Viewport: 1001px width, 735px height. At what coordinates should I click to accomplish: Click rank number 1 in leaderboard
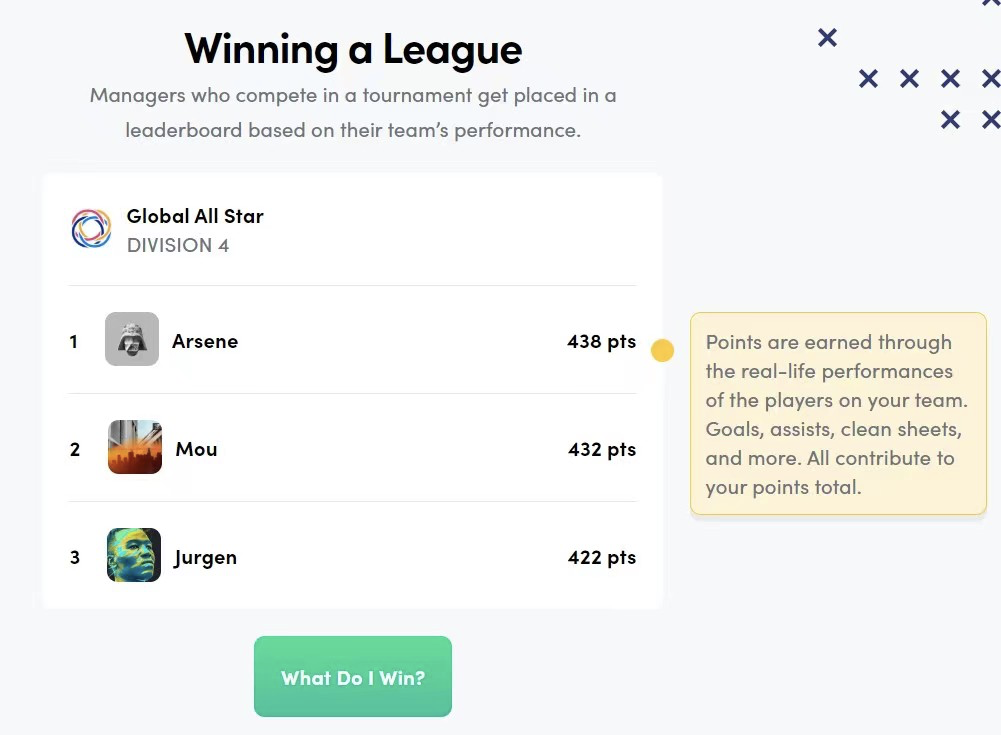pos(74,342)
